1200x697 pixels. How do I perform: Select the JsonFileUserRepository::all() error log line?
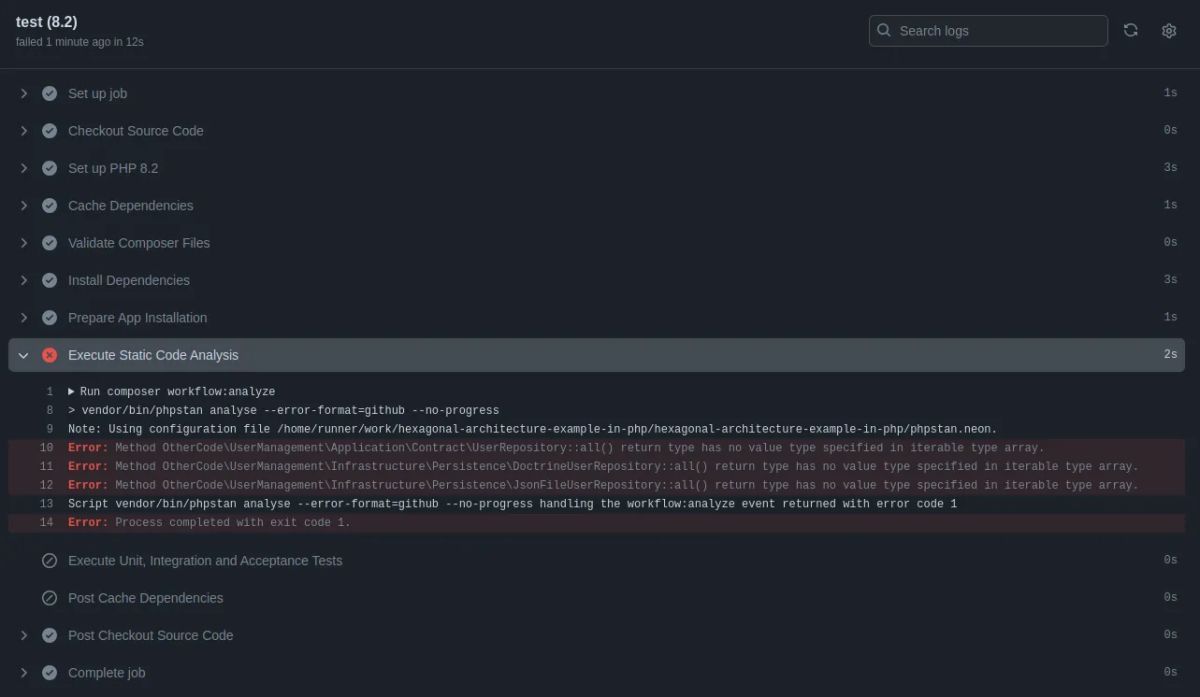click(603, 485)
